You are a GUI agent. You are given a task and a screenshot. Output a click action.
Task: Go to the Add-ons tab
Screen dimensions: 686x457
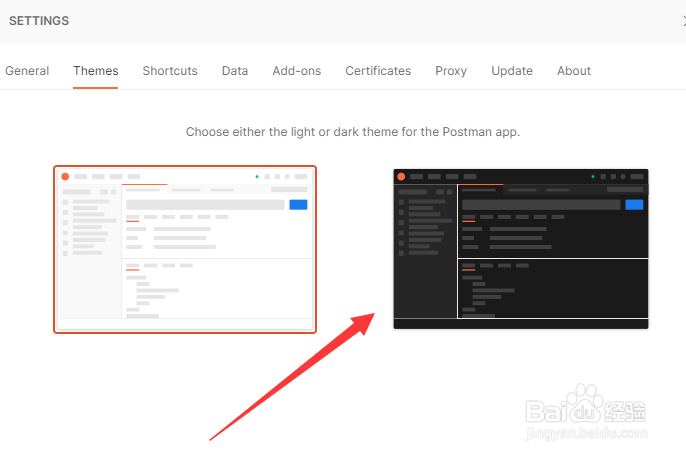click(297, 71)
